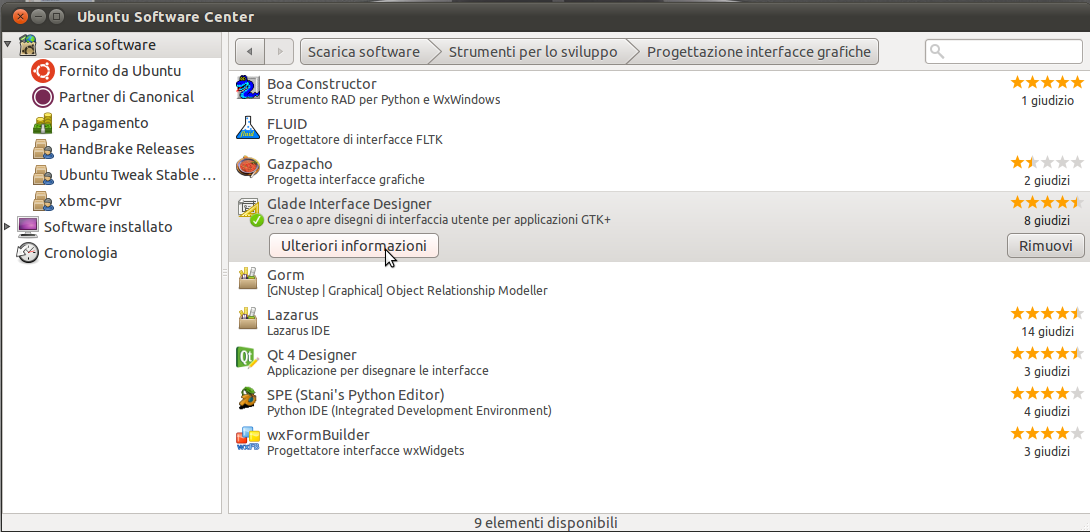
Task: Open Progettazione interfacce grafiche breadcrumb
Action: [758, 51]
